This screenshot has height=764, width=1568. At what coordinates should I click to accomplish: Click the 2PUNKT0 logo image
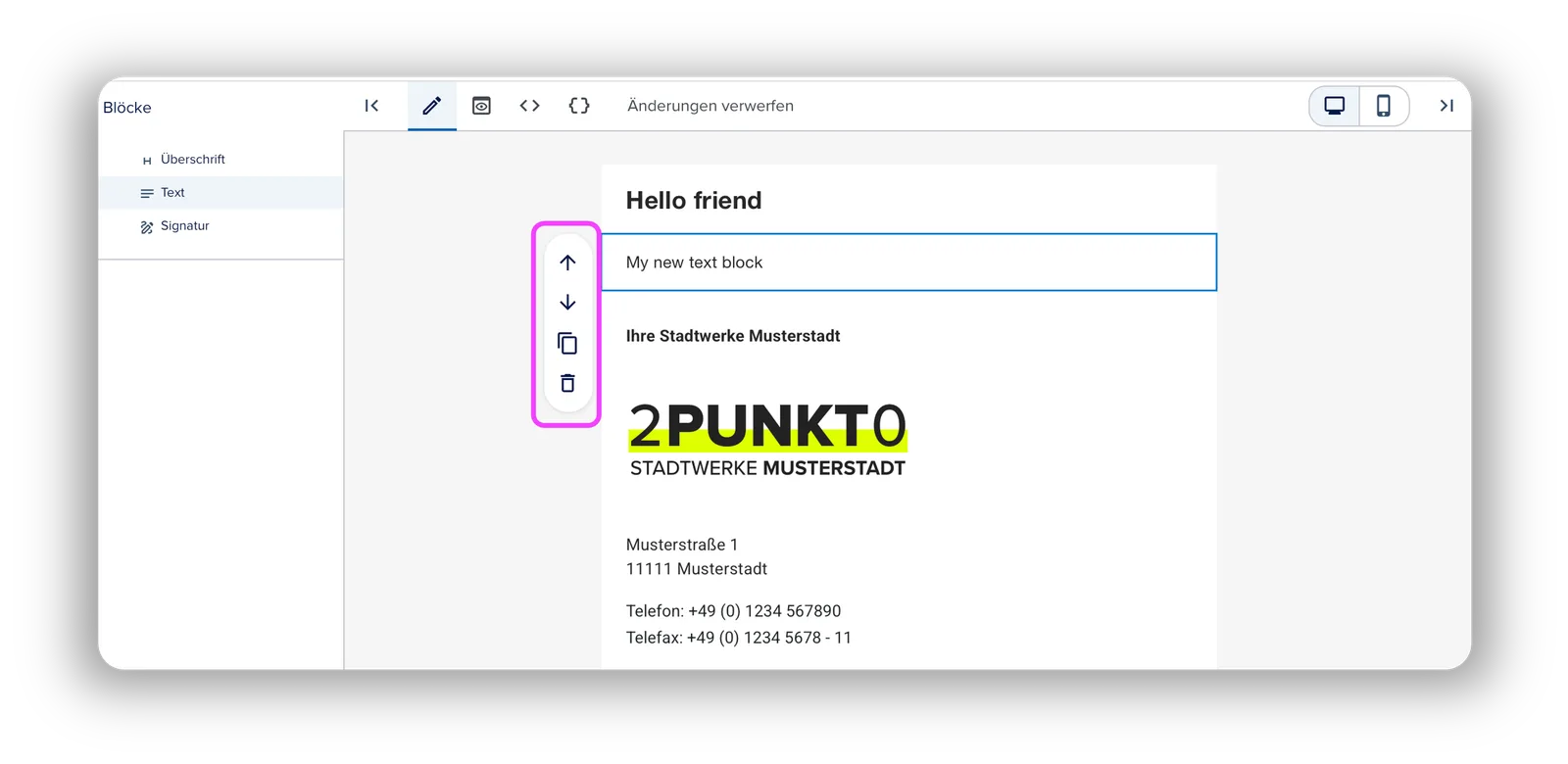pyautogui.click(x=768, y=440)
